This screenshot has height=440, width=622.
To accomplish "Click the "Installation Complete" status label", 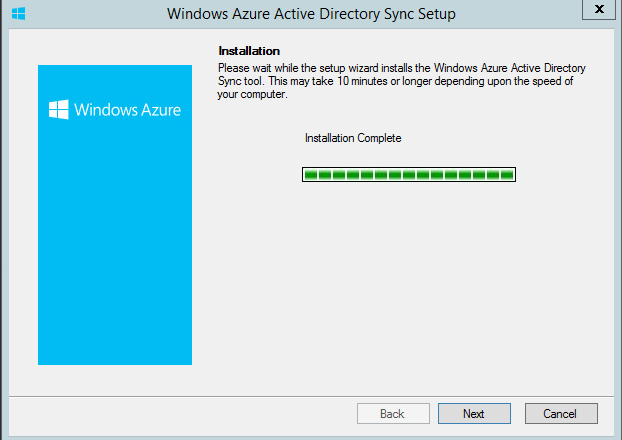I will [x=353, y=138].
